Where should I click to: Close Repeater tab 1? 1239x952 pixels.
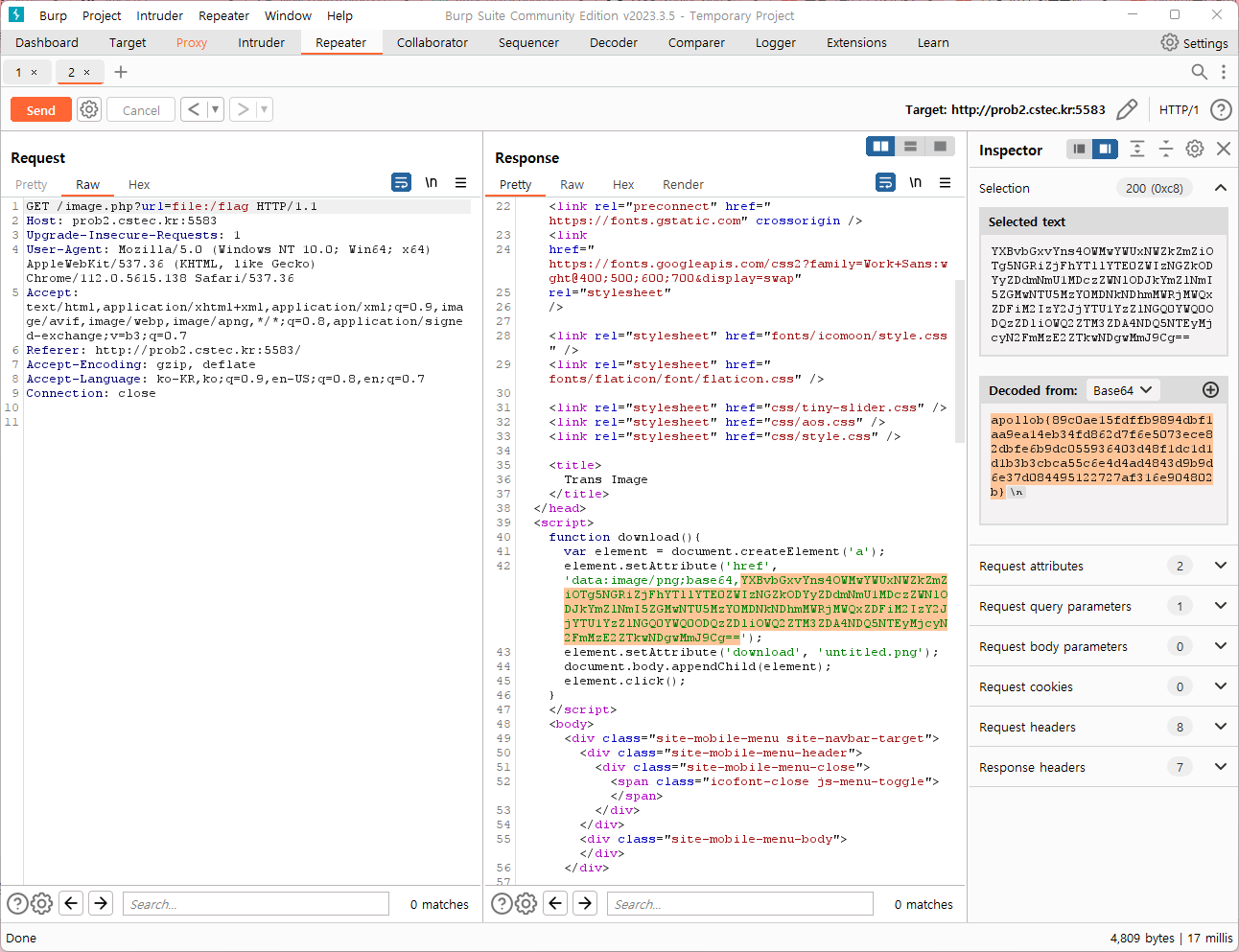point(35,72)
